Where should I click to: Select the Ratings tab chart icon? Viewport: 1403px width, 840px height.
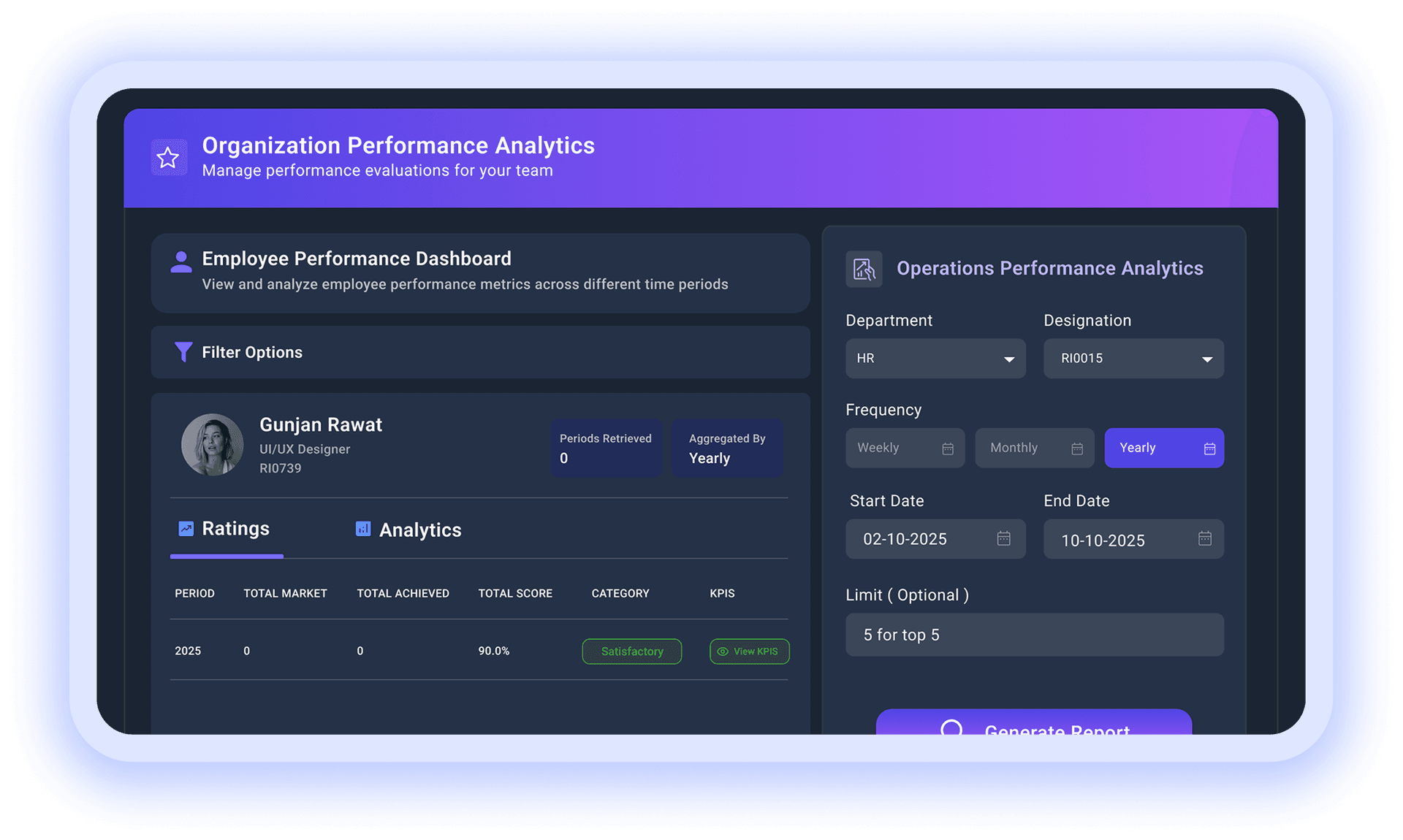(x=186, y=528)
